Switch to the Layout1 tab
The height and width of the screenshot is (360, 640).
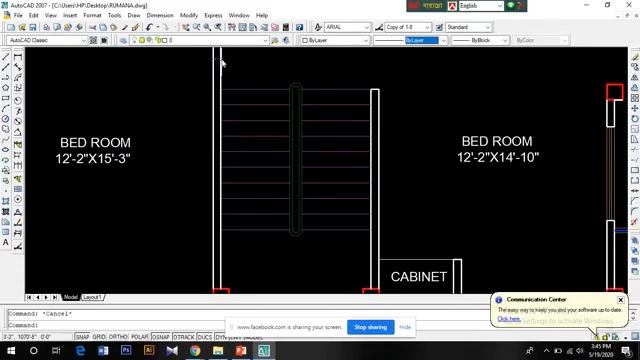coord(92,297)
